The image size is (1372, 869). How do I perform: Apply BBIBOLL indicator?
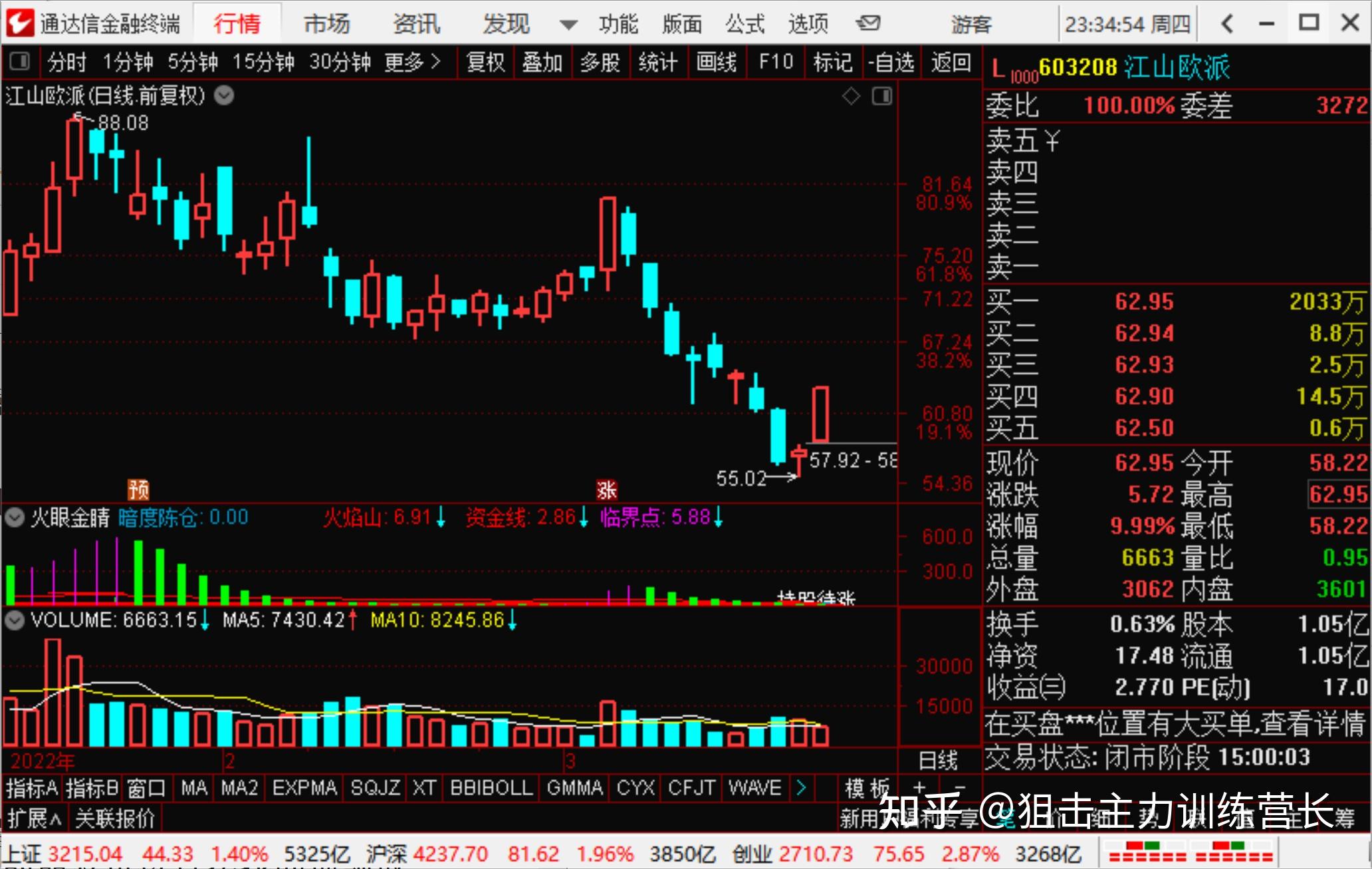click(x=491, y=788)
